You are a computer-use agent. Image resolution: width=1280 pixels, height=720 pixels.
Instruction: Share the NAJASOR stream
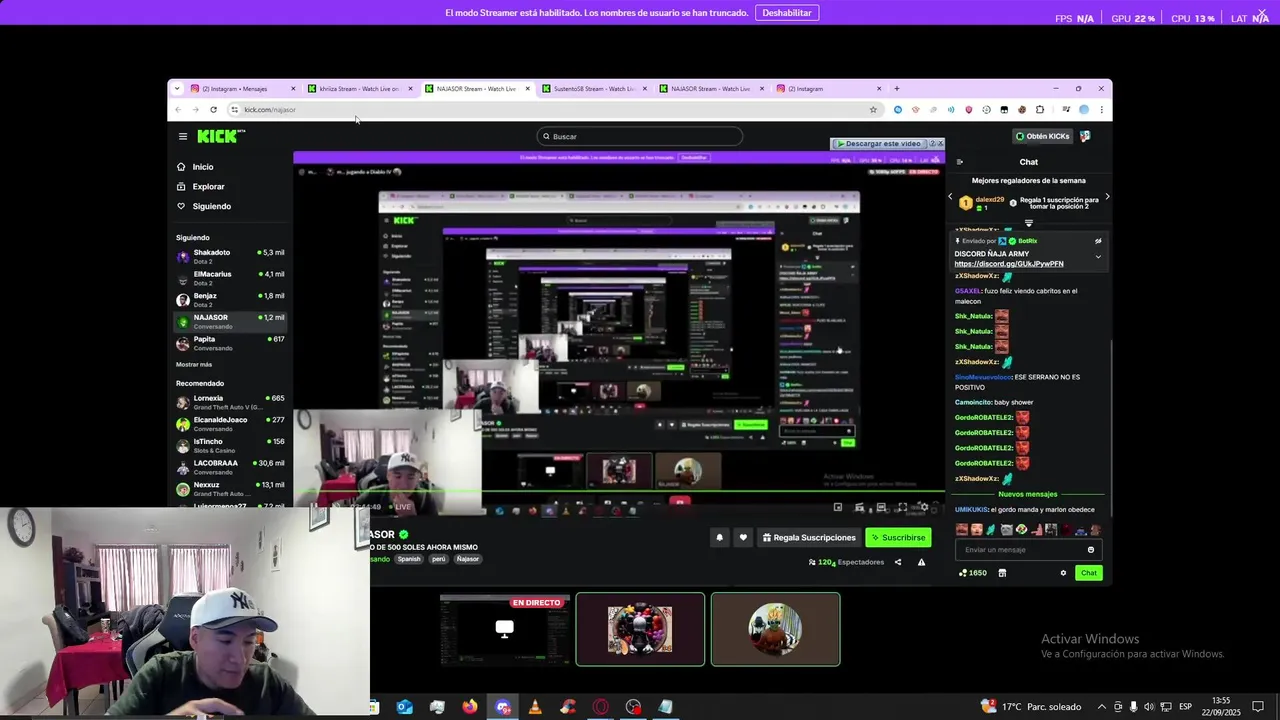tap(897, 562)
